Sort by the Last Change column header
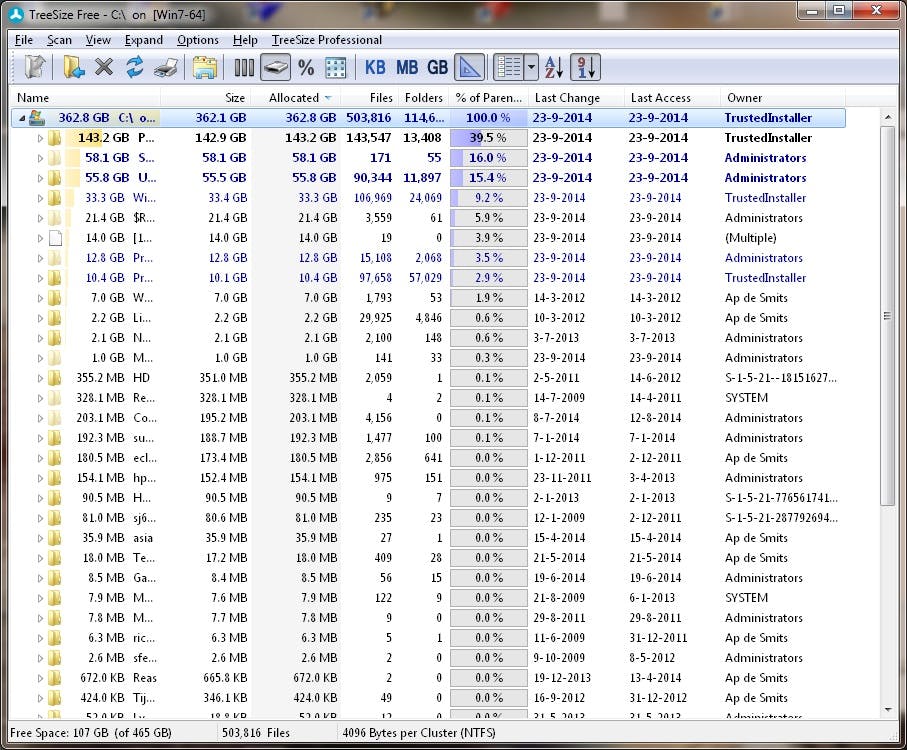 (x=576, y=98)
